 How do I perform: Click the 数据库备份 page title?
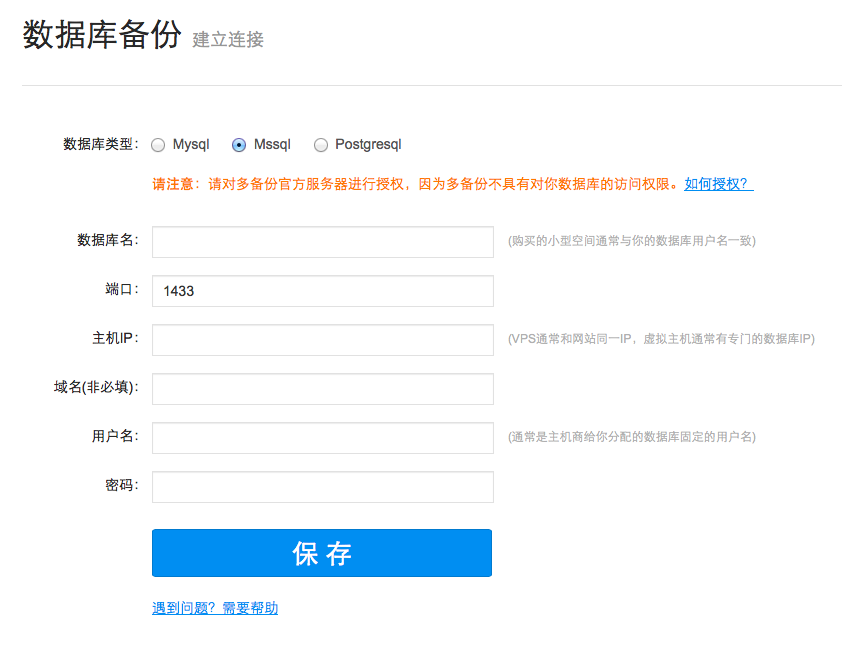[x=100, y=36]
